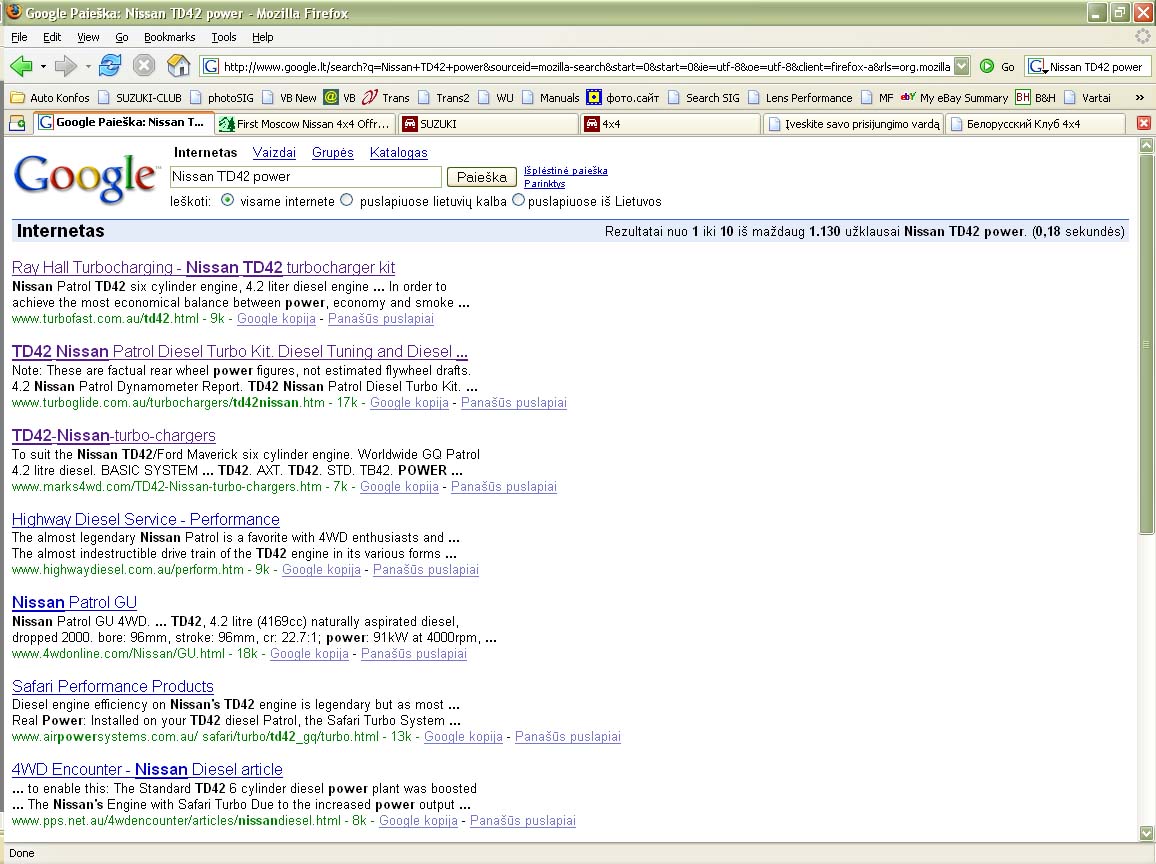The image size is (1156, 864).
Task: Open the Trans2 bookmark
Action: (x=444, y=97)
